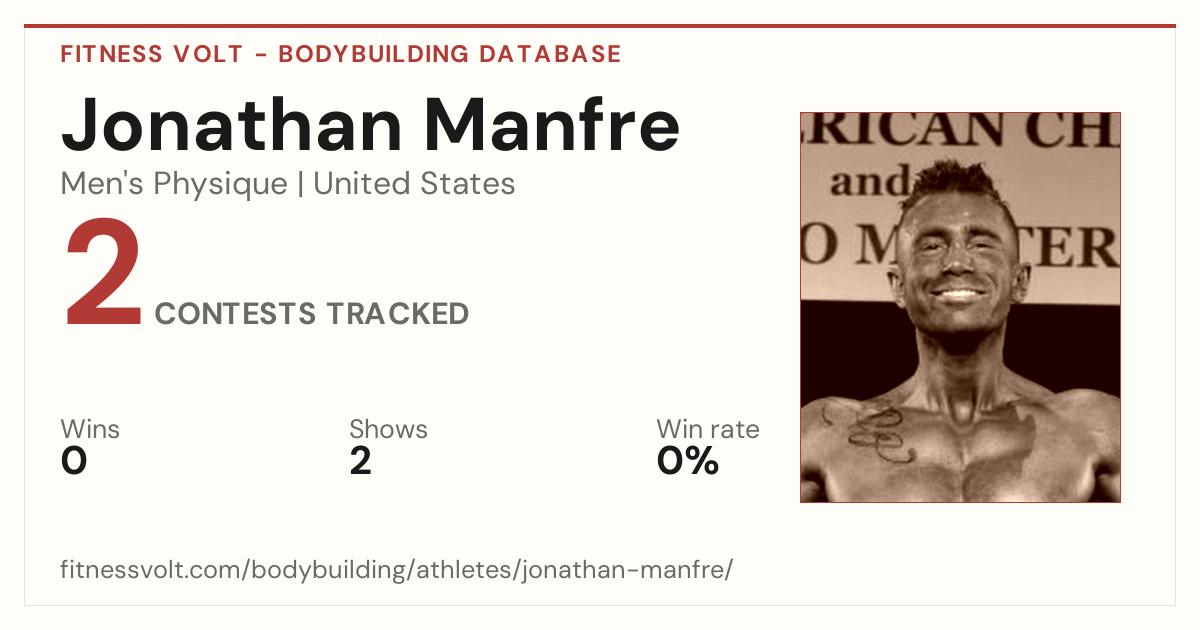The width and height of the screenshot is (1200, 630).
Task: Open the fitnessvolt.com athlete URL
Action: coord(397,571)
